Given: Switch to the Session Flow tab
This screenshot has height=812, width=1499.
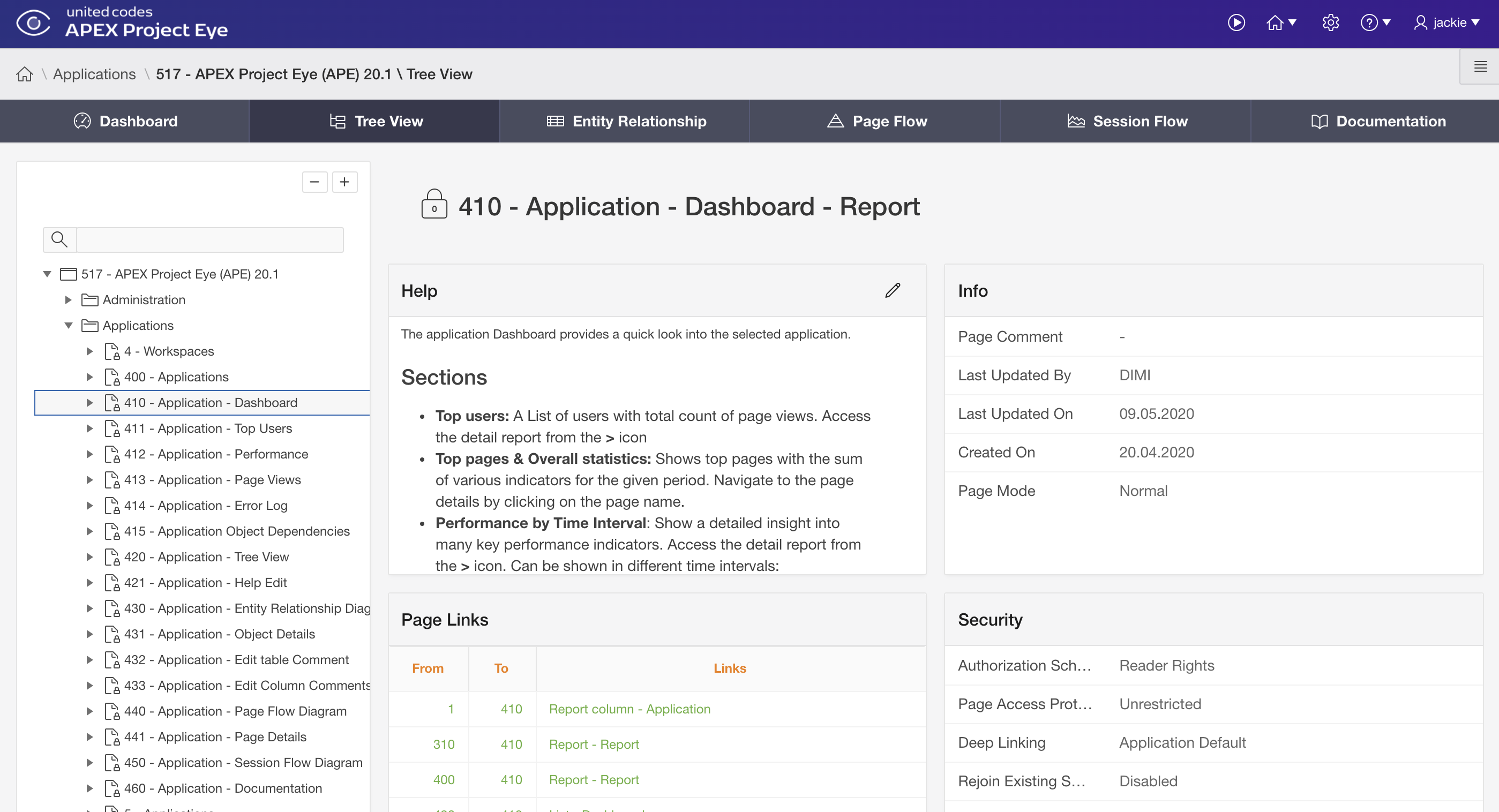Looking at the screenshot, I should [x=1126, y=121].
